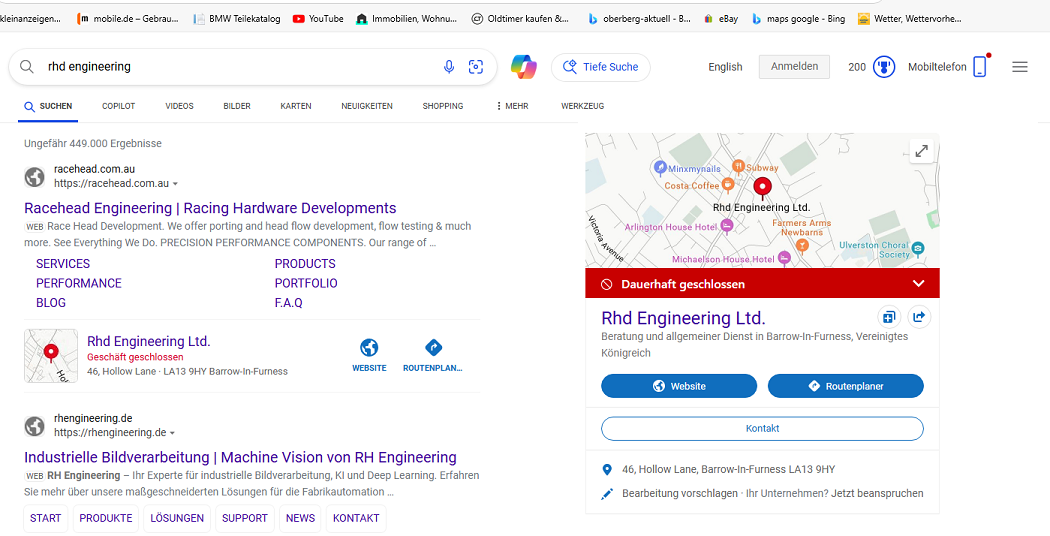Open the hamburger menu icon
This screenshot has height=536, width=1050.
(x=1019, y=67)
